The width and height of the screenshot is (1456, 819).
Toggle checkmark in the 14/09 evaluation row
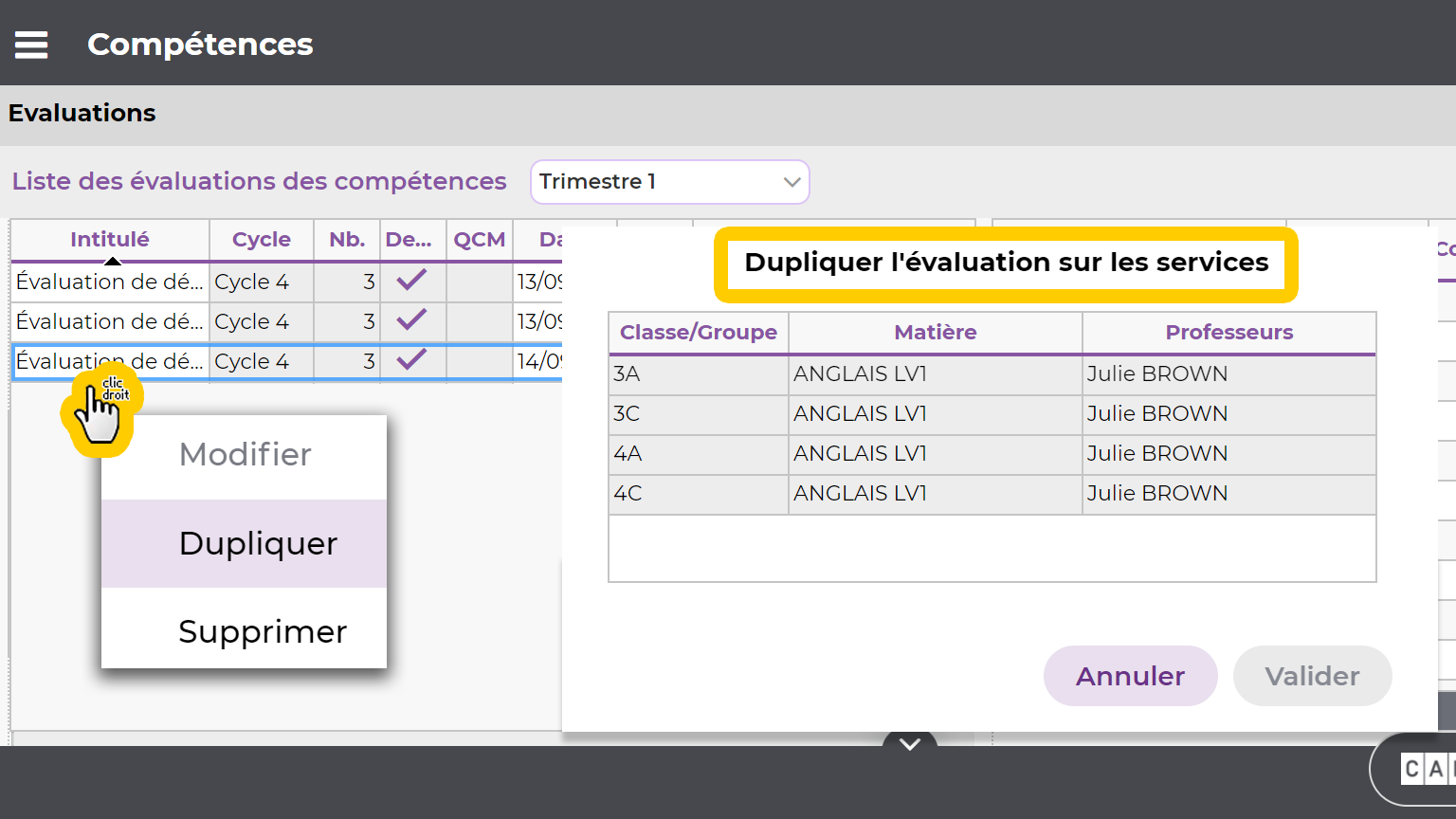click(411, 360)
